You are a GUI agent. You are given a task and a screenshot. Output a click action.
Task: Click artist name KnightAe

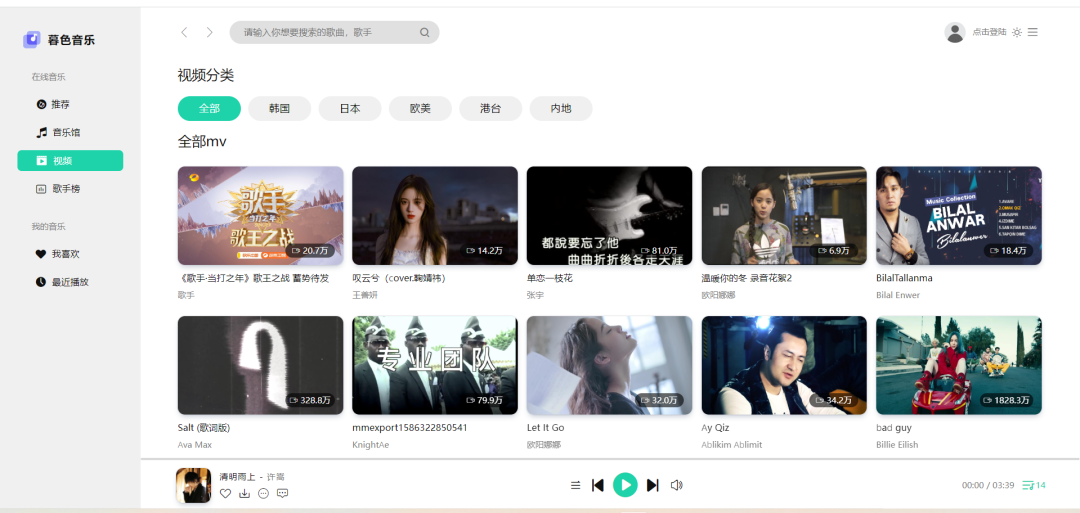click(371, 445)
